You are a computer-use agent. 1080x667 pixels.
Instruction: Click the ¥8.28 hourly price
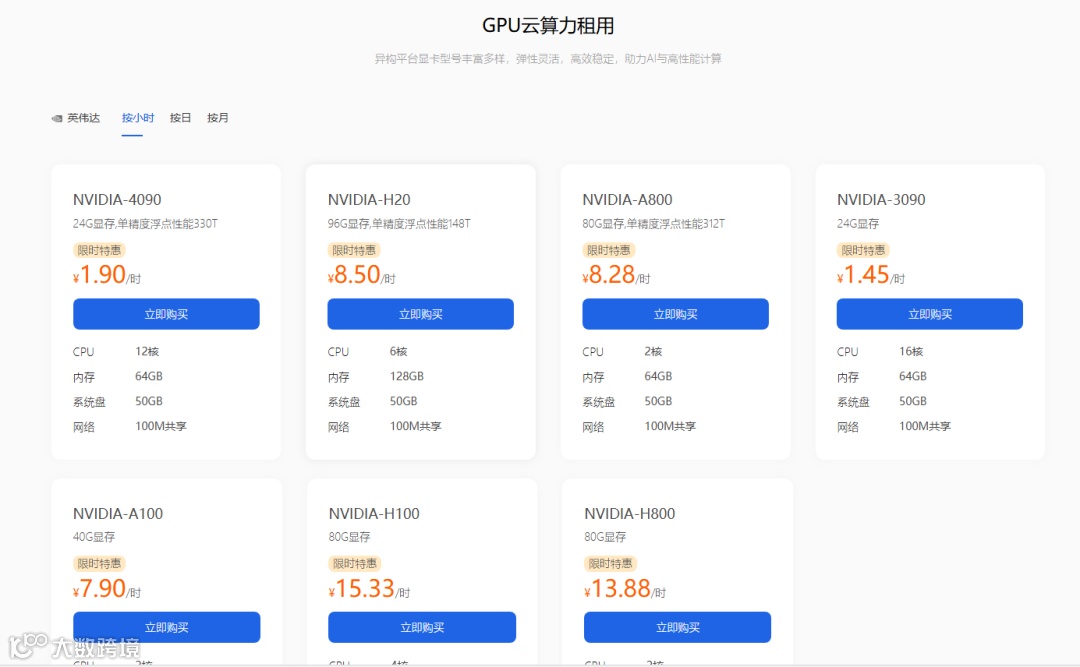click(616, 275)
